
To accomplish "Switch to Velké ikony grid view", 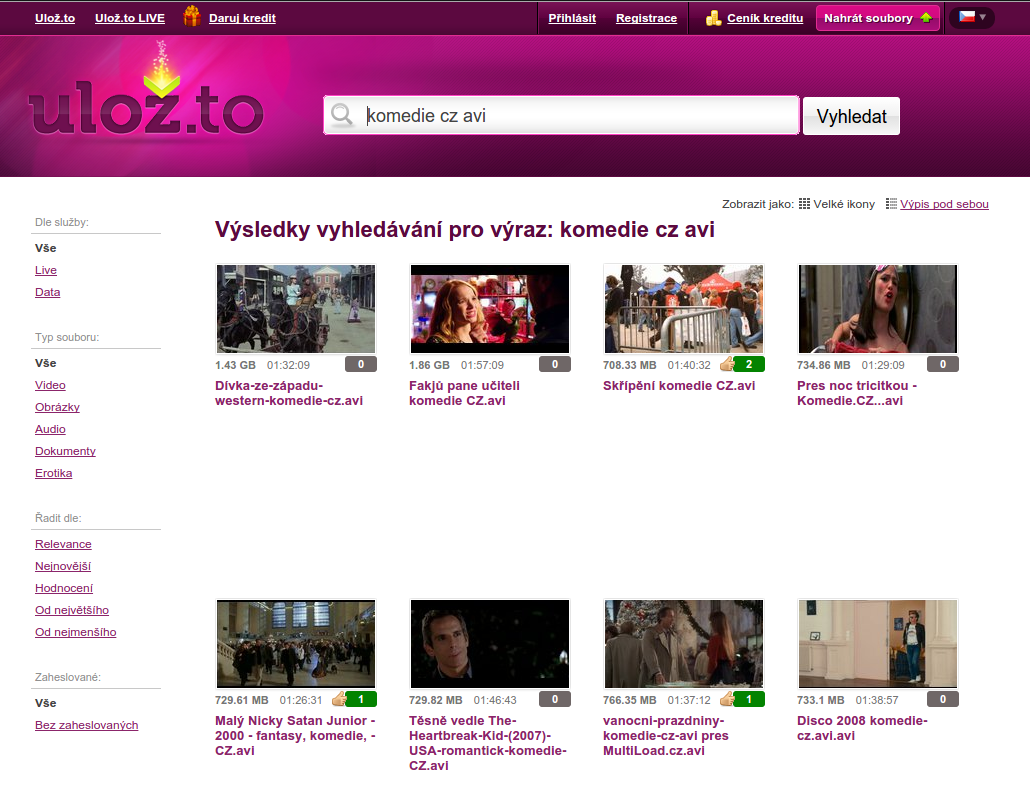I will (836, 204).
